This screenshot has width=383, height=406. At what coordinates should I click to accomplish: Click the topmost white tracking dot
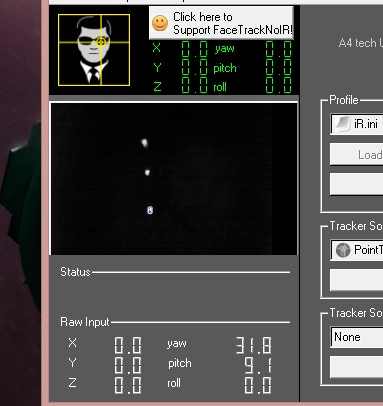[x=144, y=143]
